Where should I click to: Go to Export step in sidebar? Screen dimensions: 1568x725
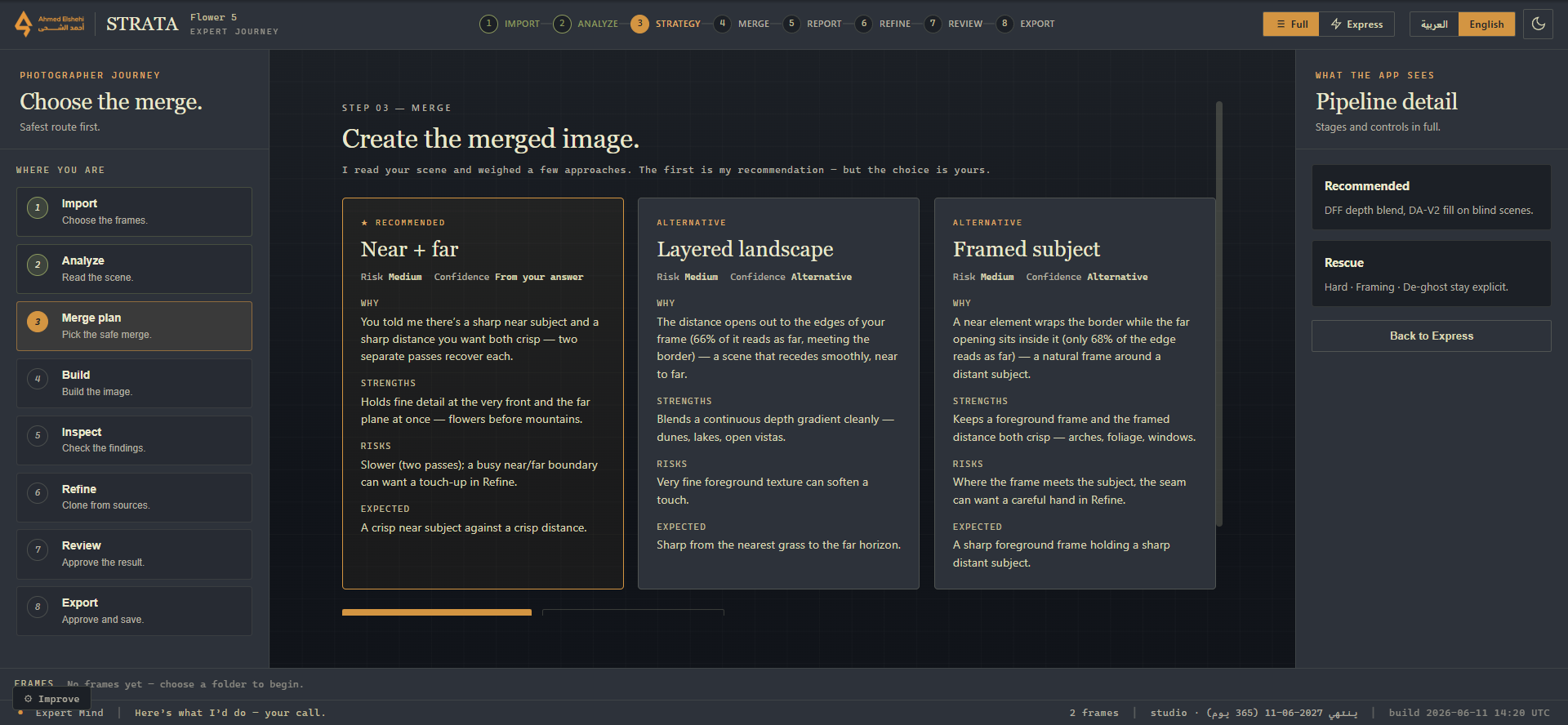click(134, 612)
